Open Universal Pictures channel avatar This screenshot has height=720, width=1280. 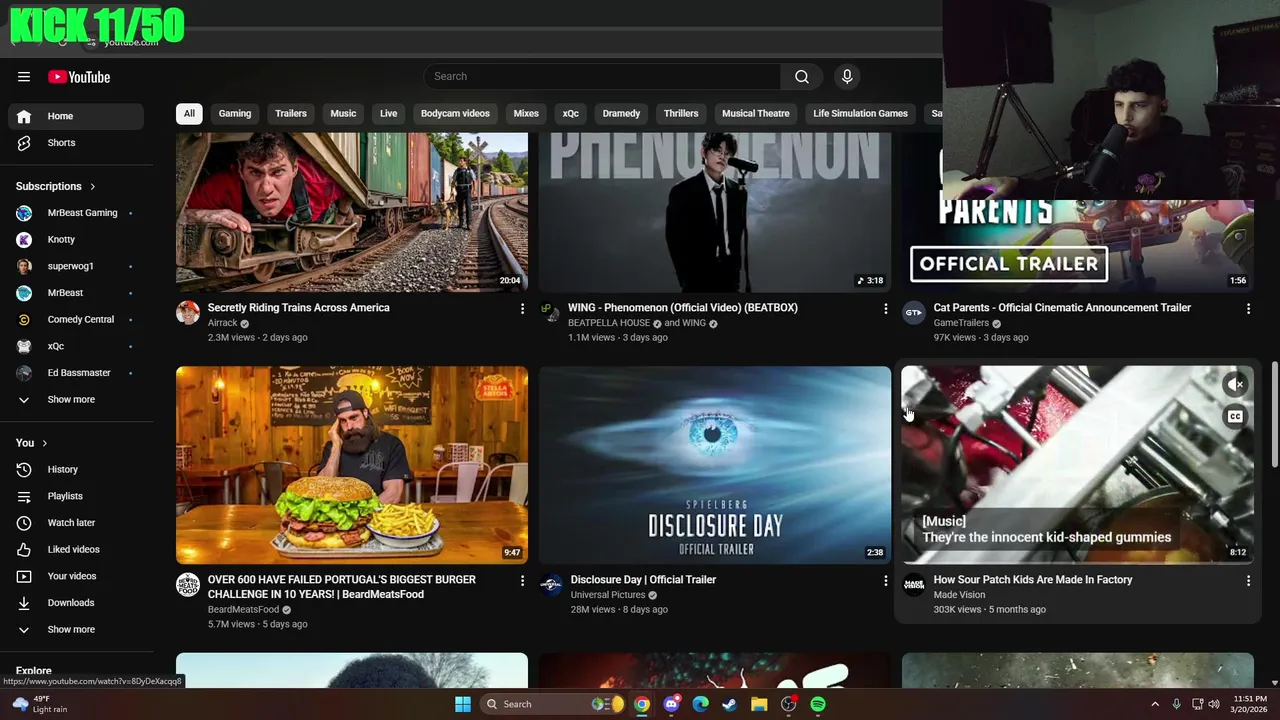[x=551, y=585]
